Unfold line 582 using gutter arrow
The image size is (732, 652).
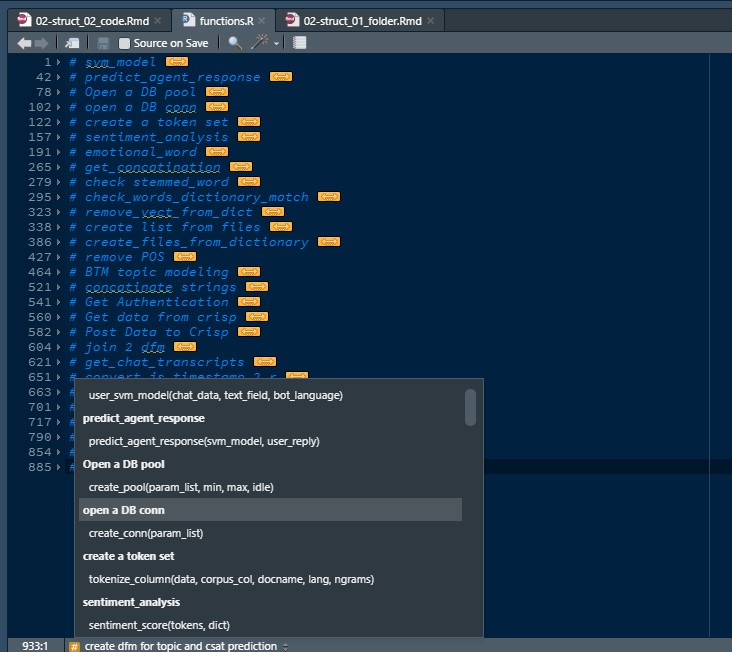[58, 332]
